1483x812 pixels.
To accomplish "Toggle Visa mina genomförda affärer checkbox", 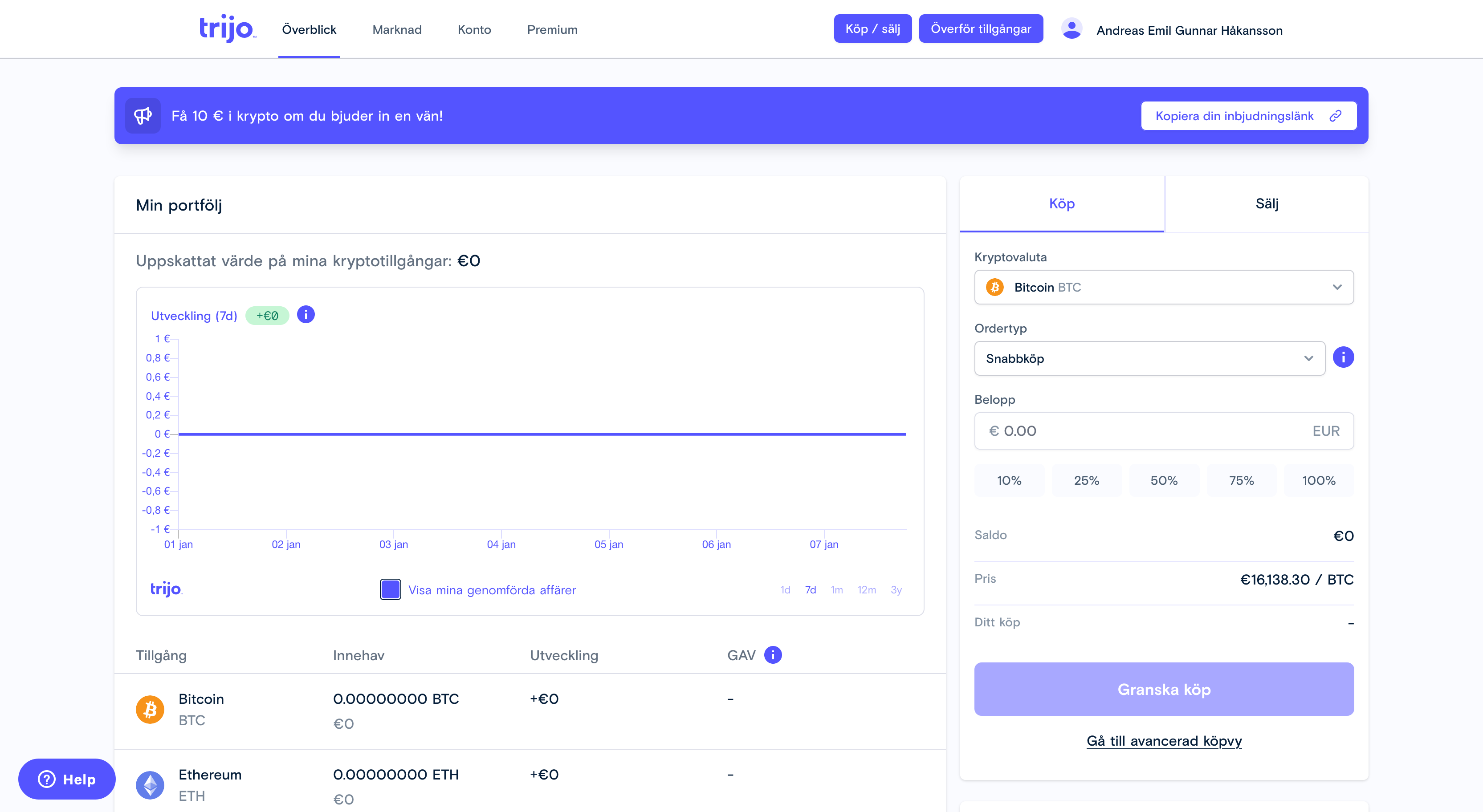I will [x=390, y=590].
